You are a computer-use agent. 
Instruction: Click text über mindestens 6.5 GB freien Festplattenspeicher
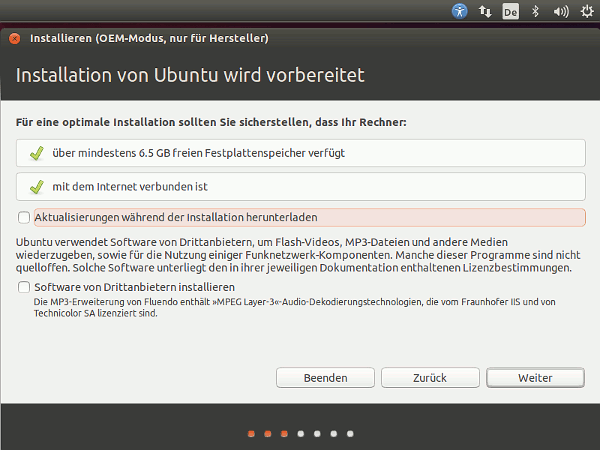coord(199,153)
